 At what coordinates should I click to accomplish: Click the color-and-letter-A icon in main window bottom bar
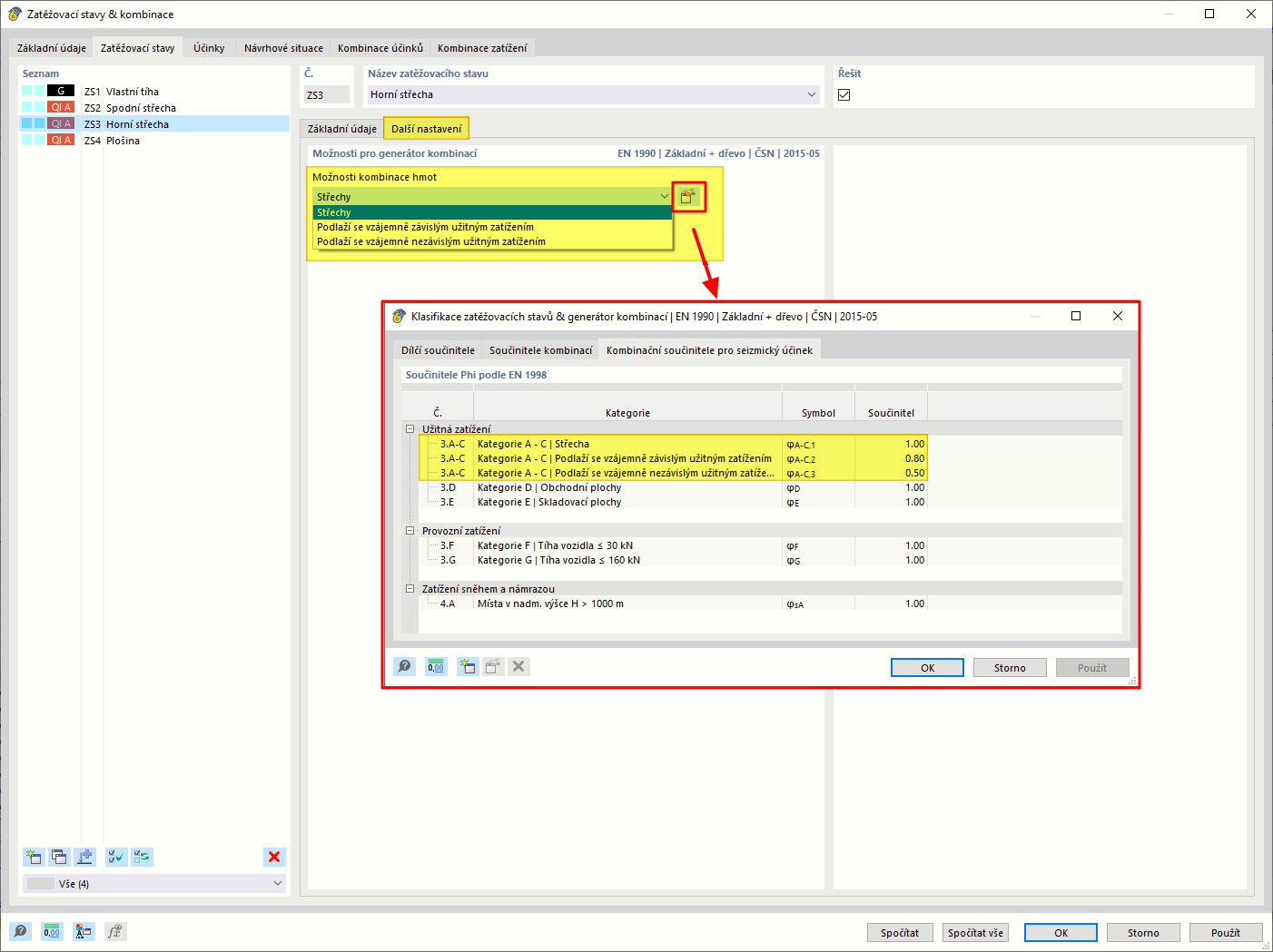click(84, 932)
